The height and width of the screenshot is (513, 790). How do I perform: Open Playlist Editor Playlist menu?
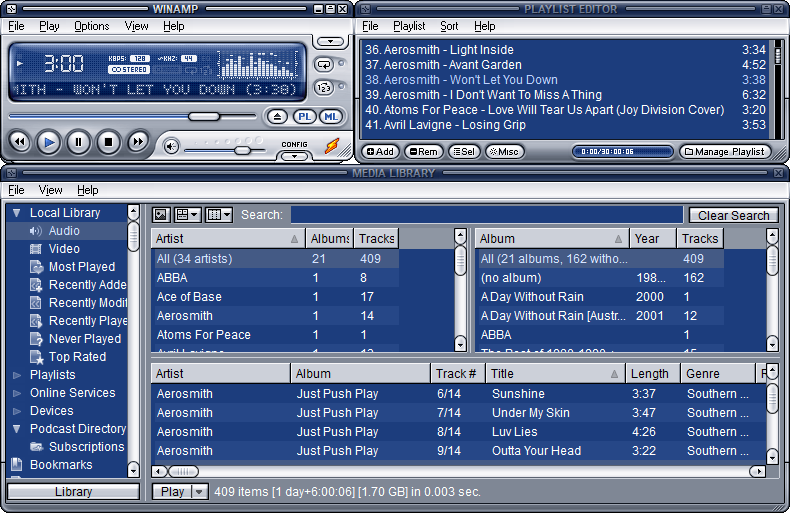point(409,26)
